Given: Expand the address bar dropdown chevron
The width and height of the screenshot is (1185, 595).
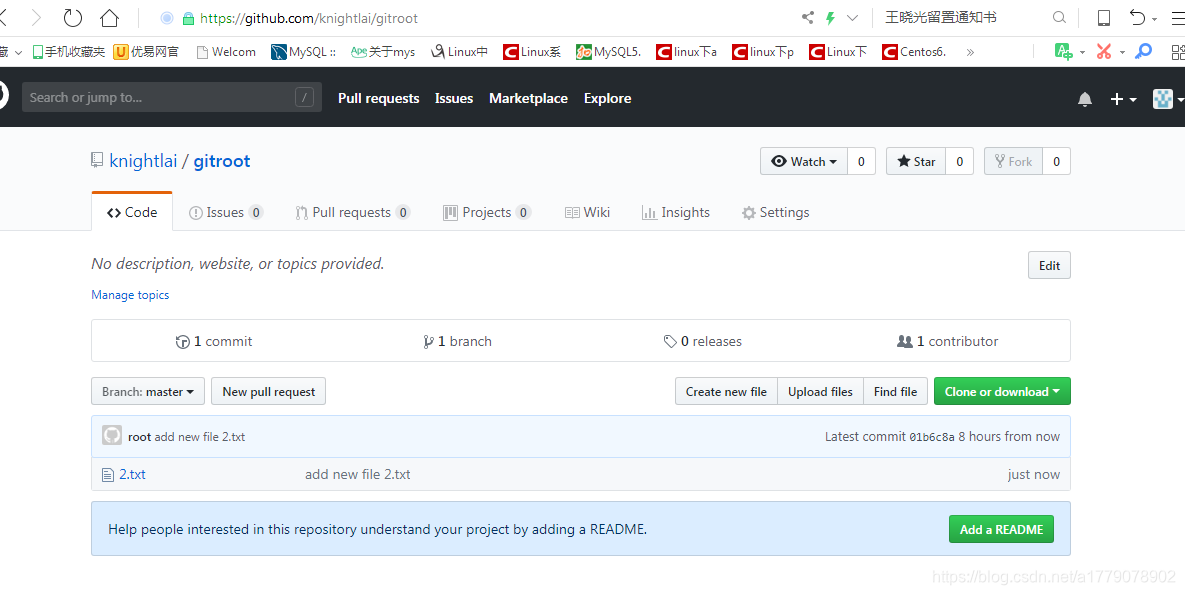Looking at the screenshot, I should pos(852,17).
